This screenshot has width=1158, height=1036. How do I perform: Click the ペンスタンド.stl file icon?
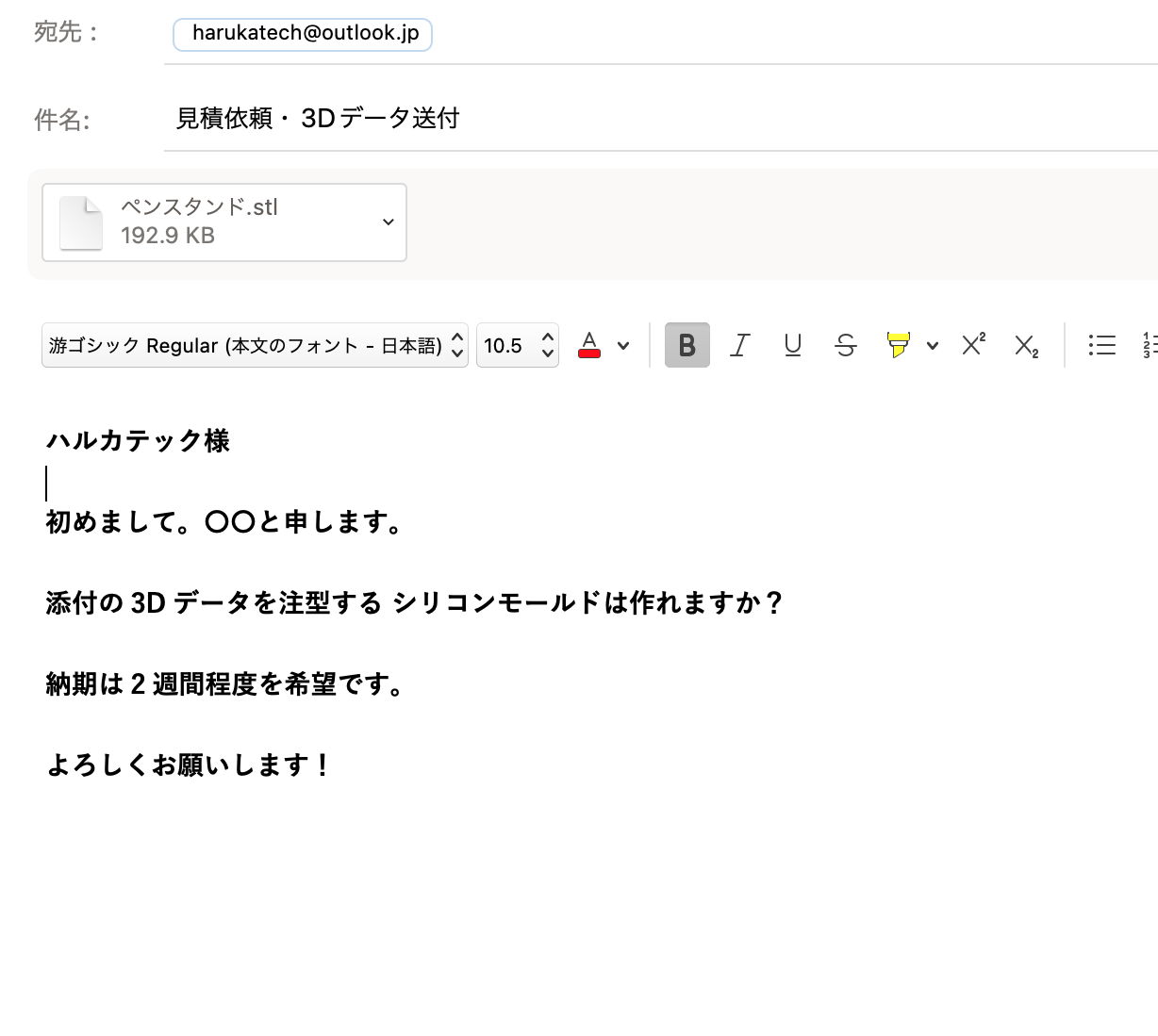tap(81, 222)
